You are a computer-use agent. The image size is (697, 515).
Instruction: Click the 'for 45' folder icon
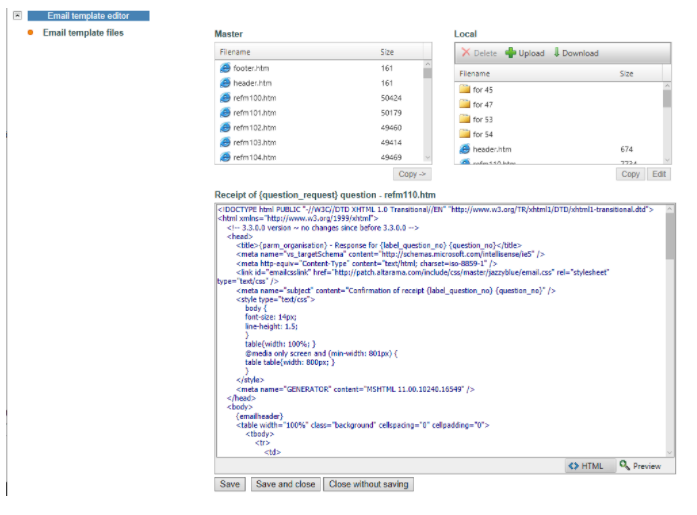(465, 89)
